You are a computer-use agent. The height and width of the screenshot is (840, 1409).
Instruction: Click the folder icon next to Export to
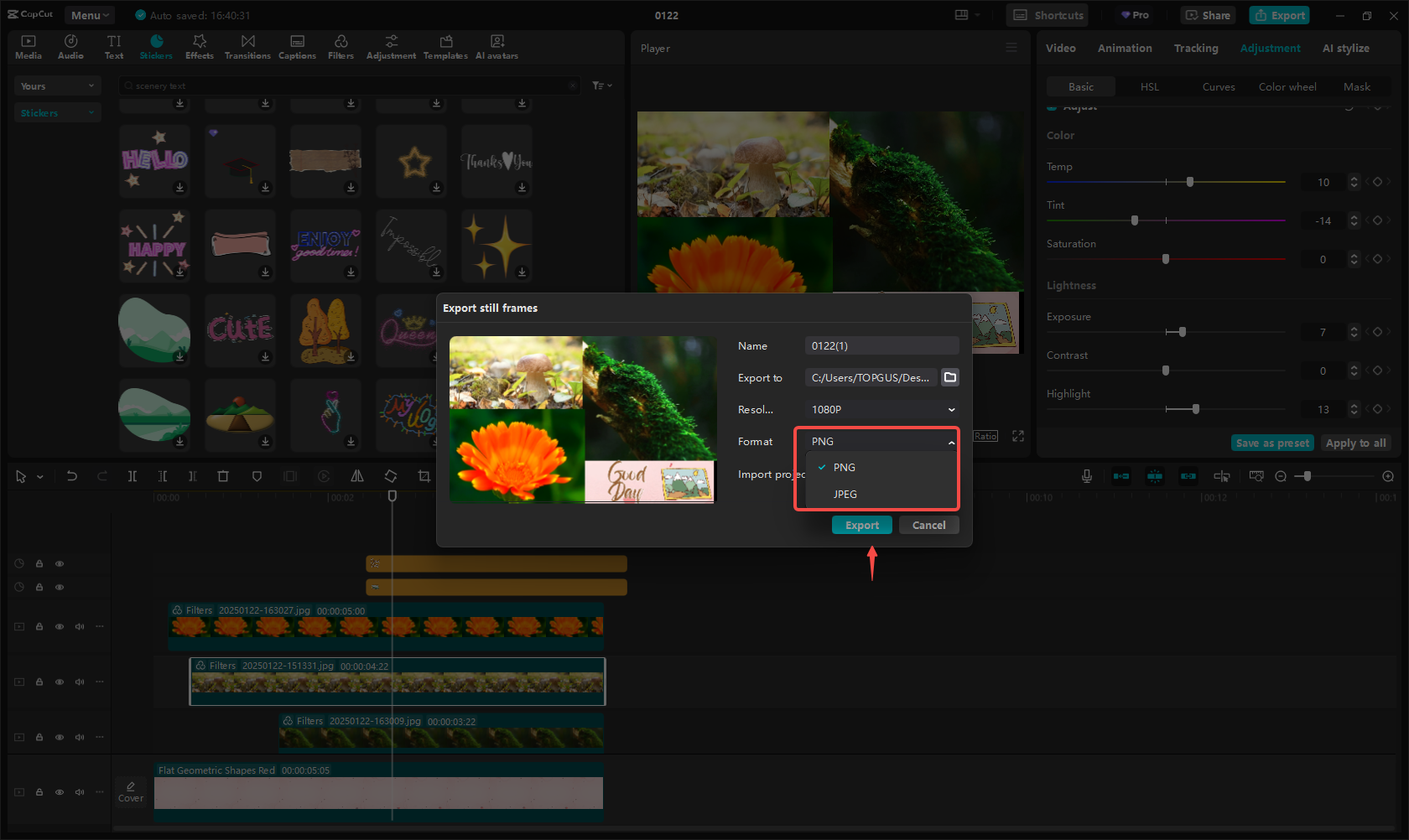tap(950, 377)
